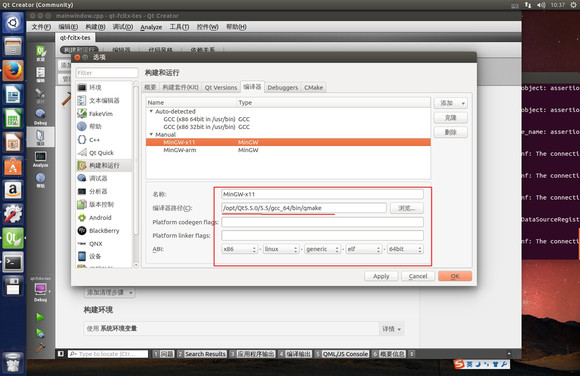
Task: Collapse the Auto-detected compilers group
Action: point(151,111)
